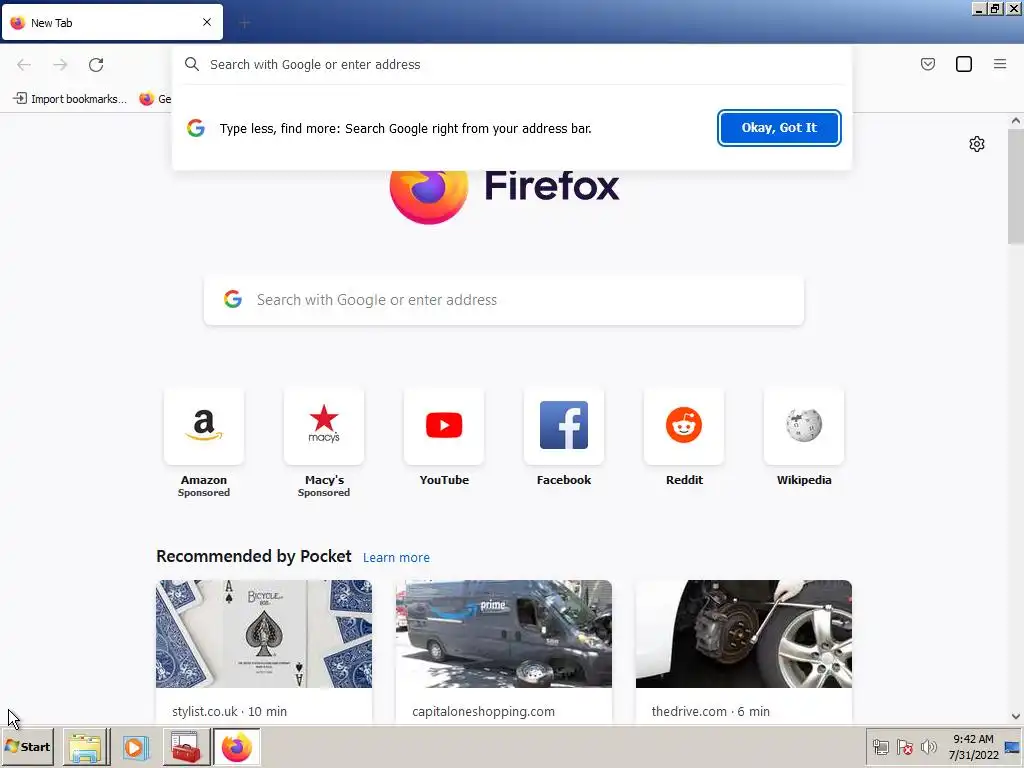1024x768 pixels.
Task: Click the vertical scrollbar thumb
Action: (x=1016, y=187)
